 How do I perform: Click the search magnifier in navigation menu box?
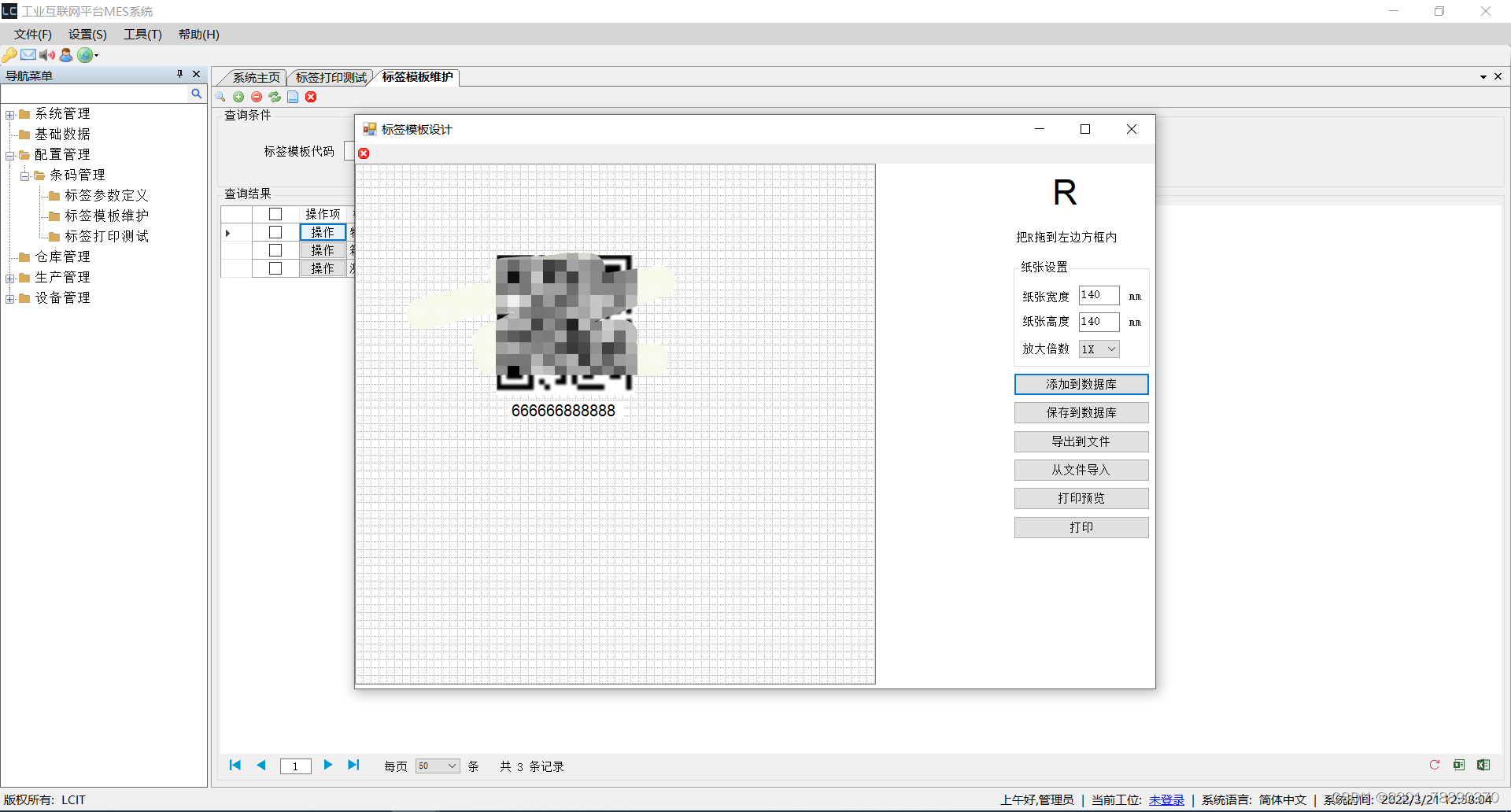[x=197, y=94]
